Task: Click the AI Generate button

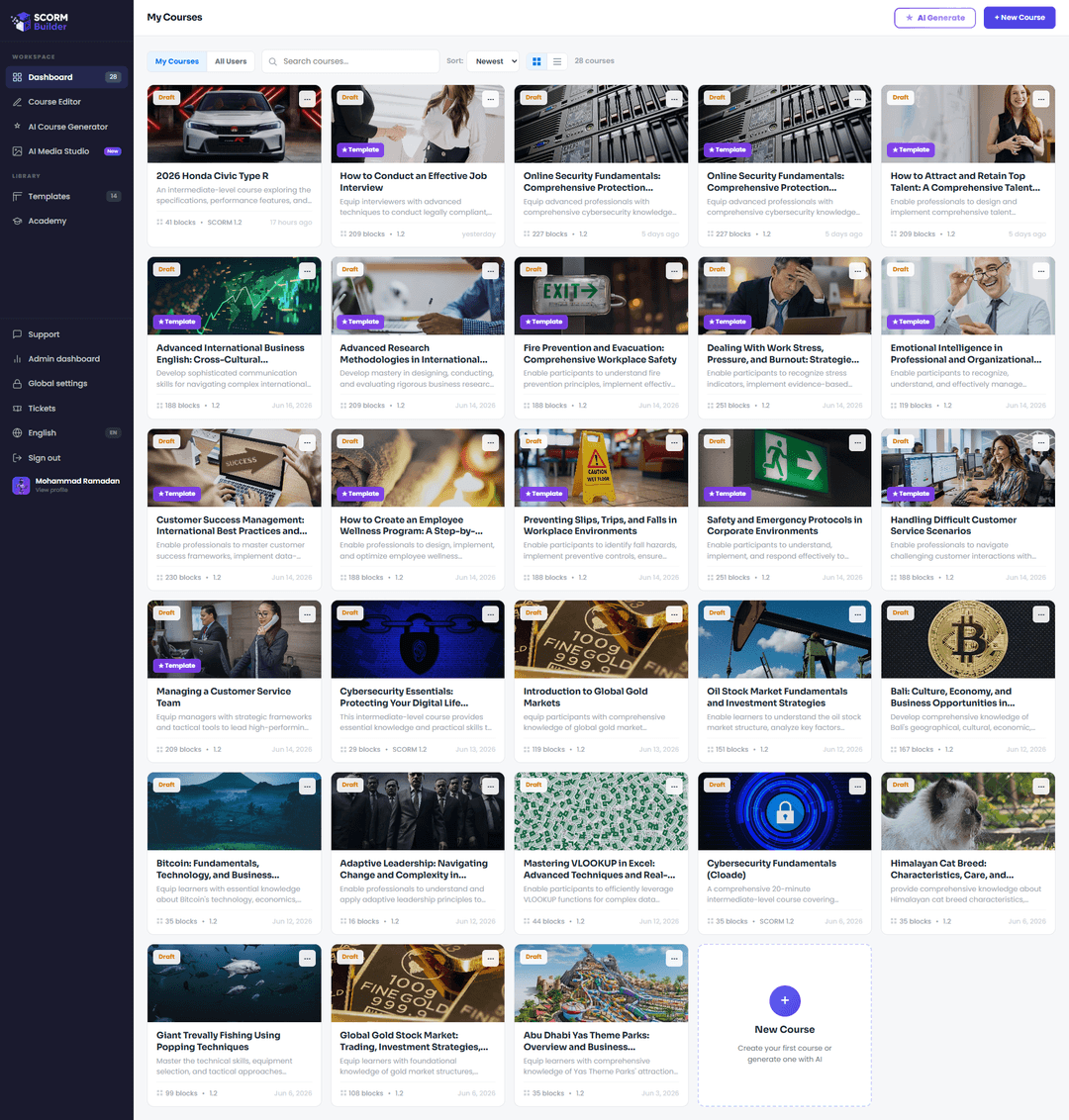Action: click(934, 18)
